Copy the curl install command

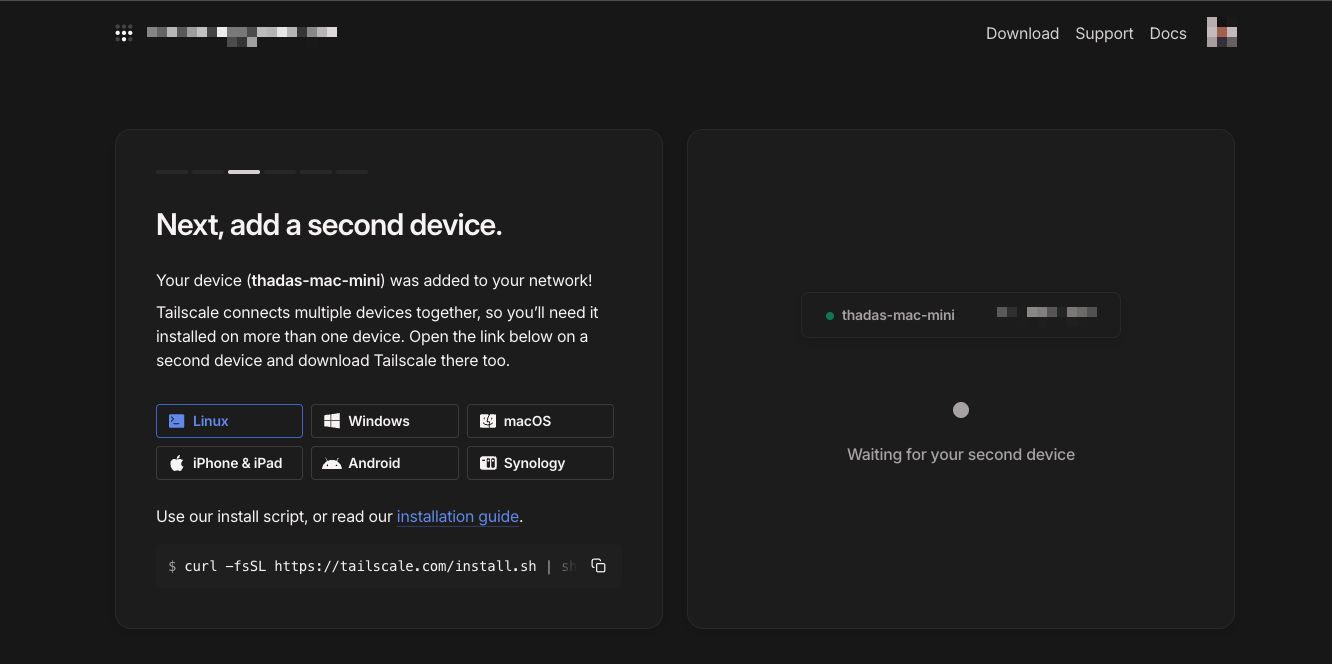[598, 566]
